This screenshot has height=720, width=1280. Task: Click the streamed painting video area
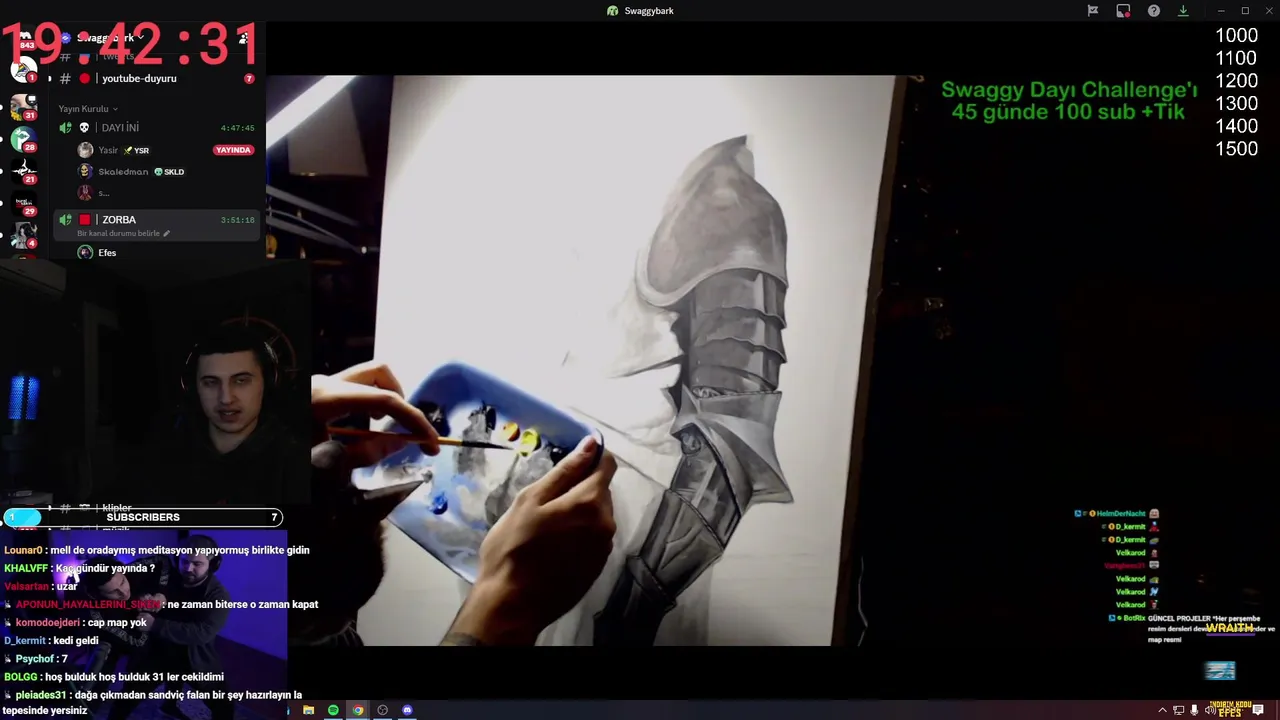594,360
